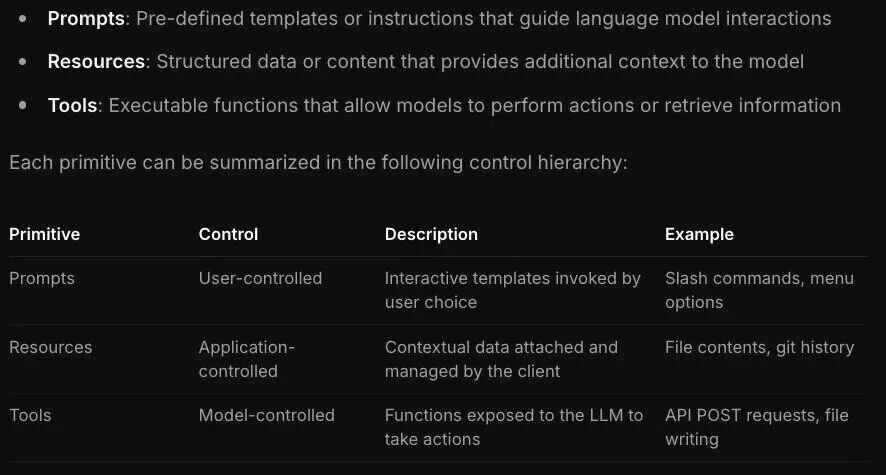The width and height of the screenshot is (886, 475).
Task: Click the Prompts cell in the table
Action: [x=41, y=278]
